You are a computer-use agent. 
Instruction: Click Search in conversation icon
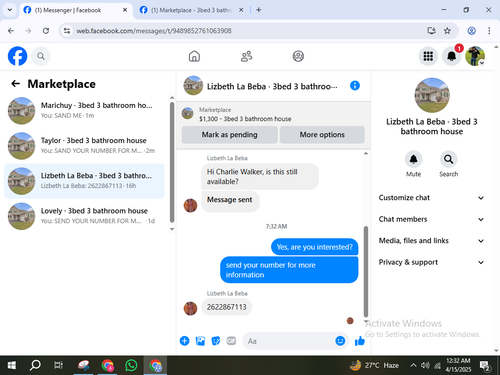[448, 159]
